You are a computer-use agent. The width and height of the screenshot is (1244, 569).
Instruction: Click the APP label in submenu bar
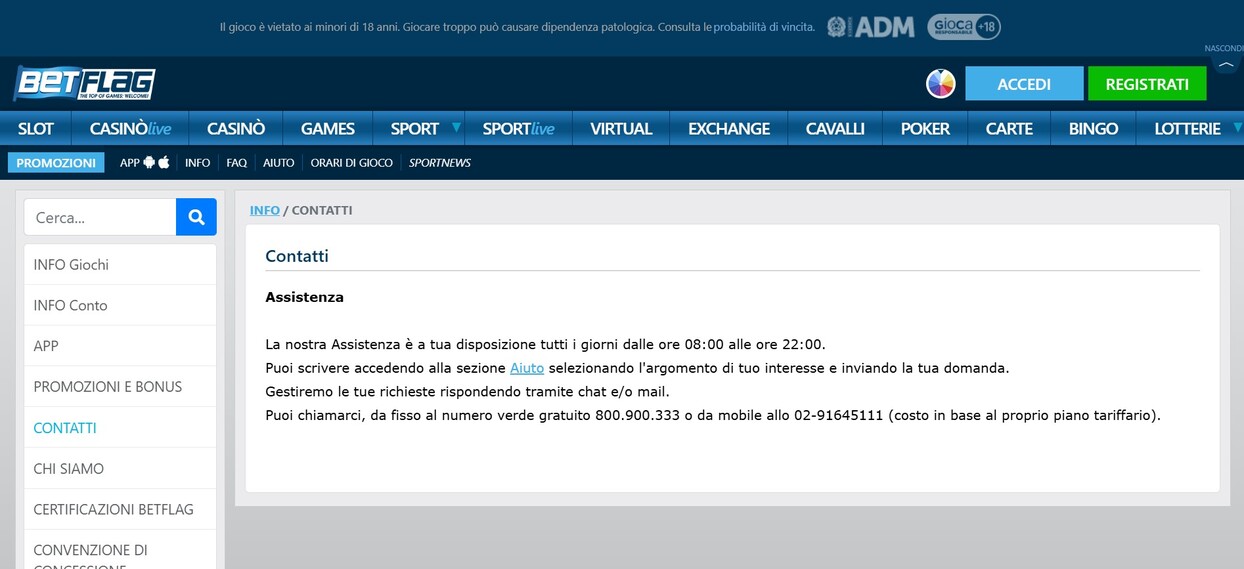point(130,162)
